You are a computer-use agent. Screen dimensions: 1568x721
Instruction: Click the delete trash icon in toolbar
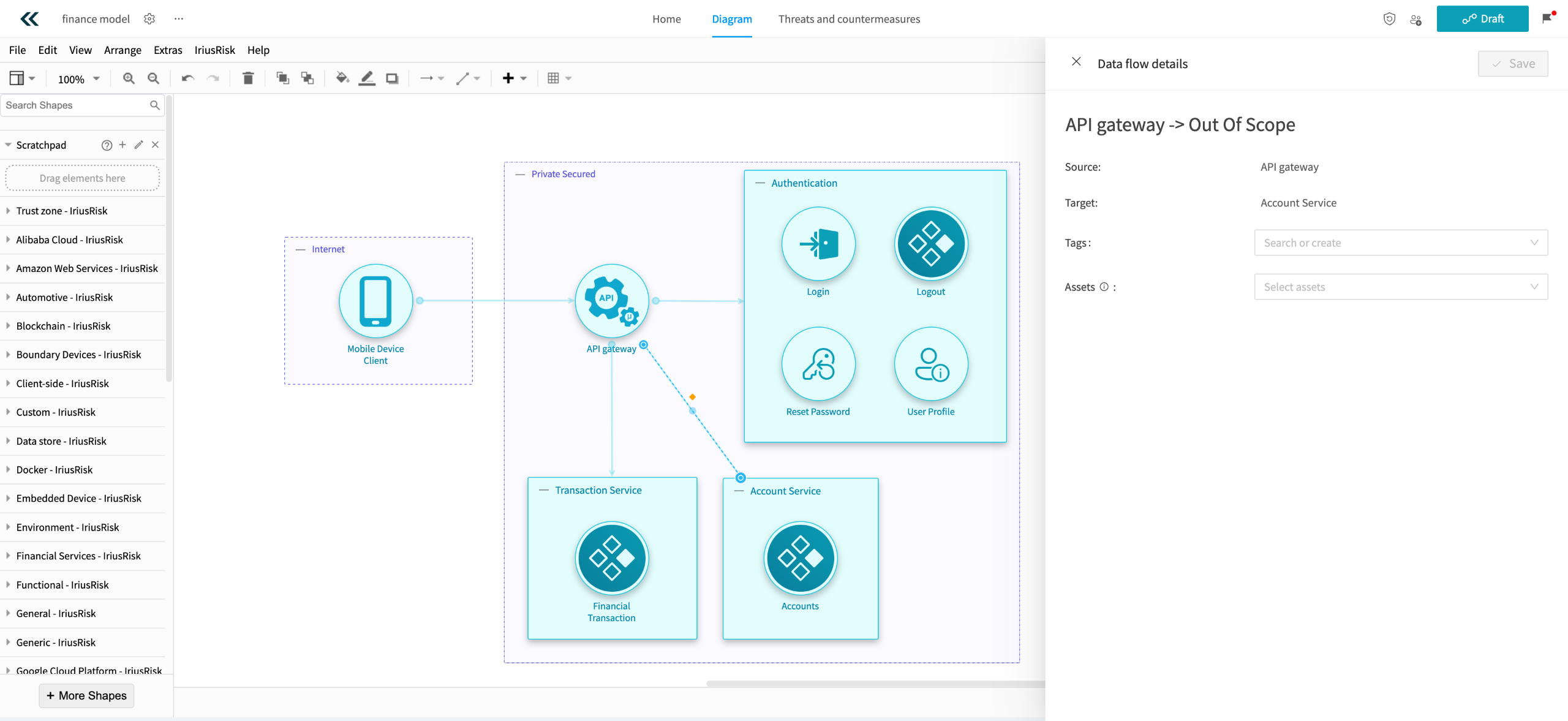point(248,78)
